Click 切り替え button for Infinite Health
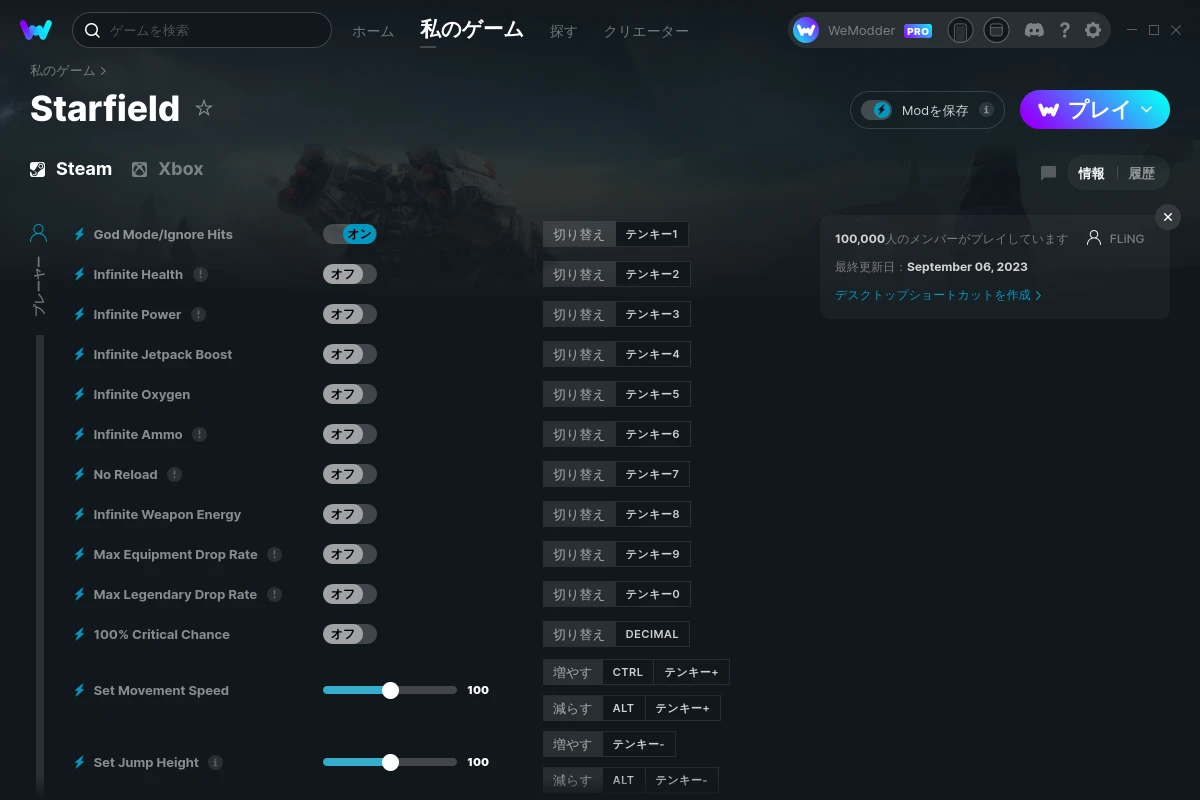Image resolution: width=1200 pixels, height=800 pixels. click(x=579, y=274)
